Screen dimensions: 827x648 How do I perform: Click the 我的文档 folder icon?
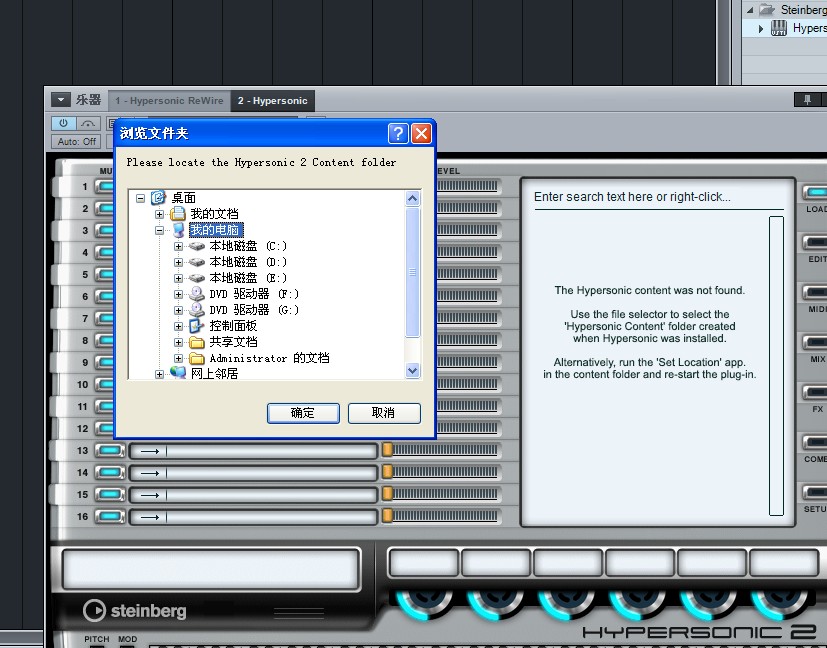click(178, 214)
